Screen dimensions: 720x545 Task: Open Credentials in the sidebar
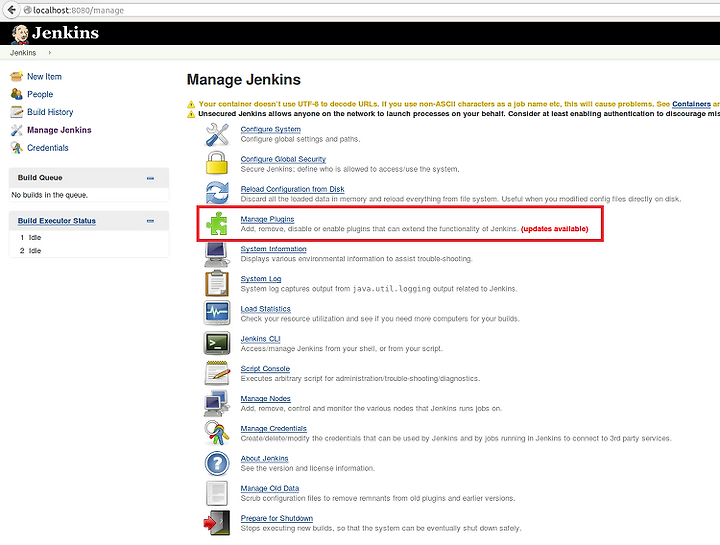pos(48,148)
